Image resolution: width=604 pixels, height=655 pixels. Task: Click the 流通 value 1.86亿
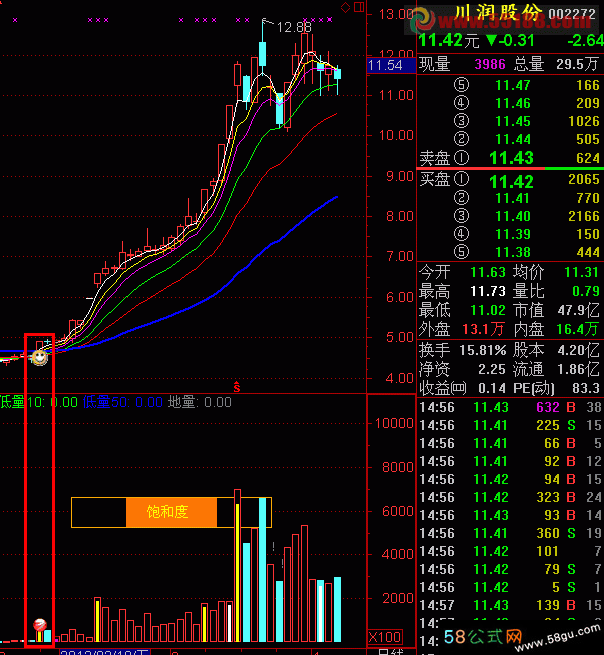[578, 369]
